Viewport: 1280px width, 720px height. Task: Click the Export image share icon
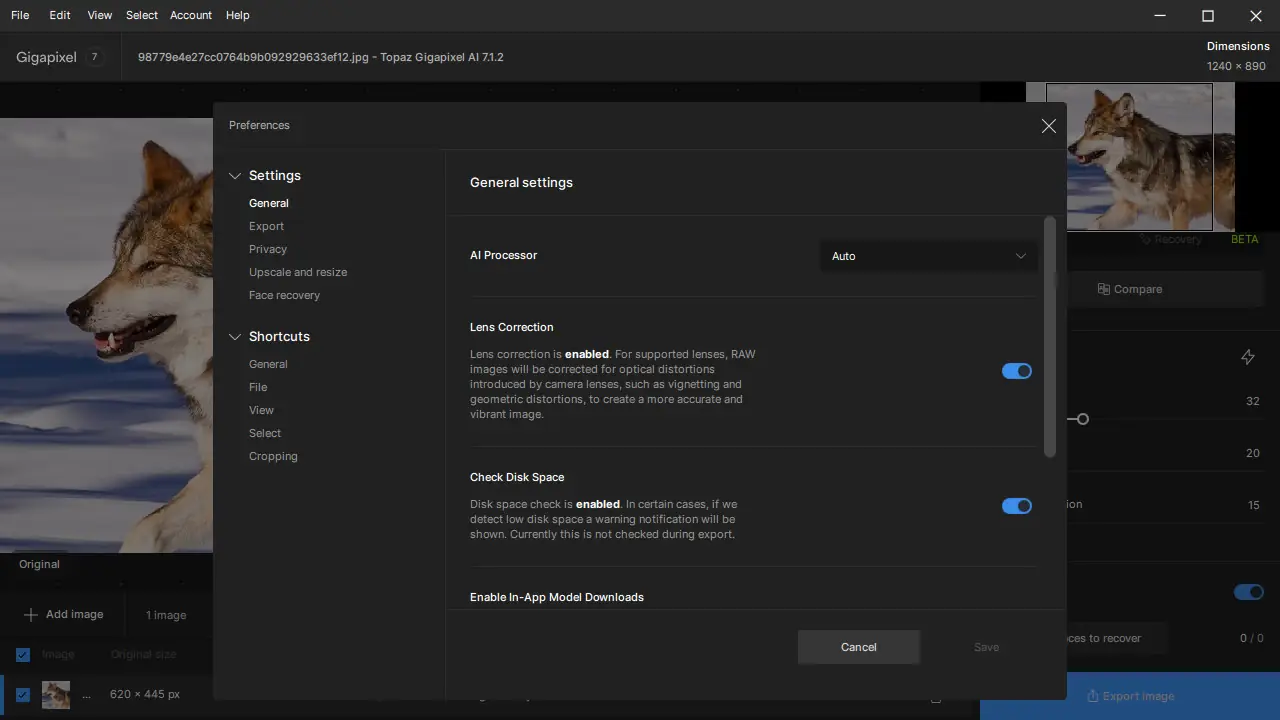pos(1093,696)
